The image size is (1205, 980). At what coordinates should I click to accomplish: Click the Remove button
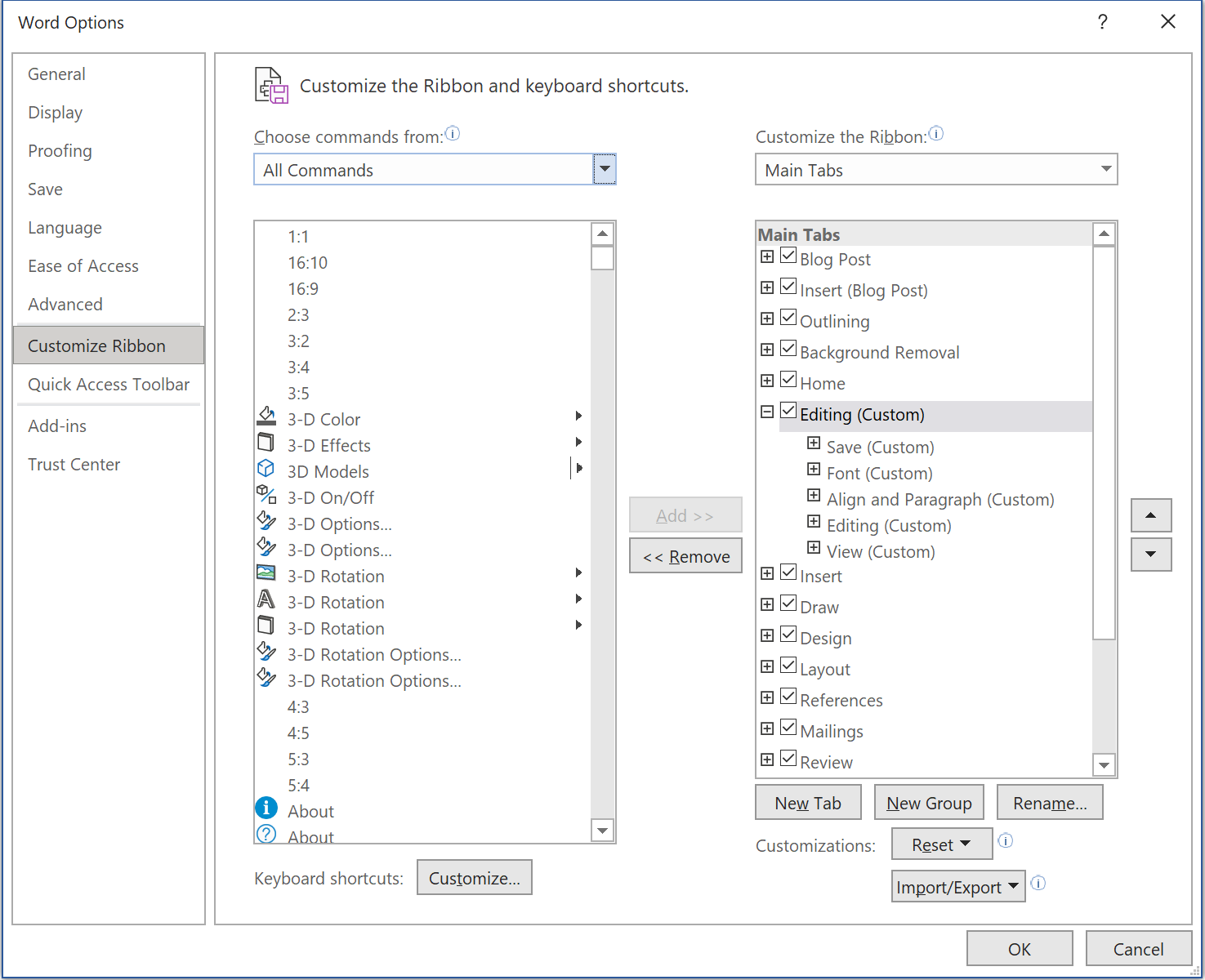pyautogui.click(x=685, y=556)
